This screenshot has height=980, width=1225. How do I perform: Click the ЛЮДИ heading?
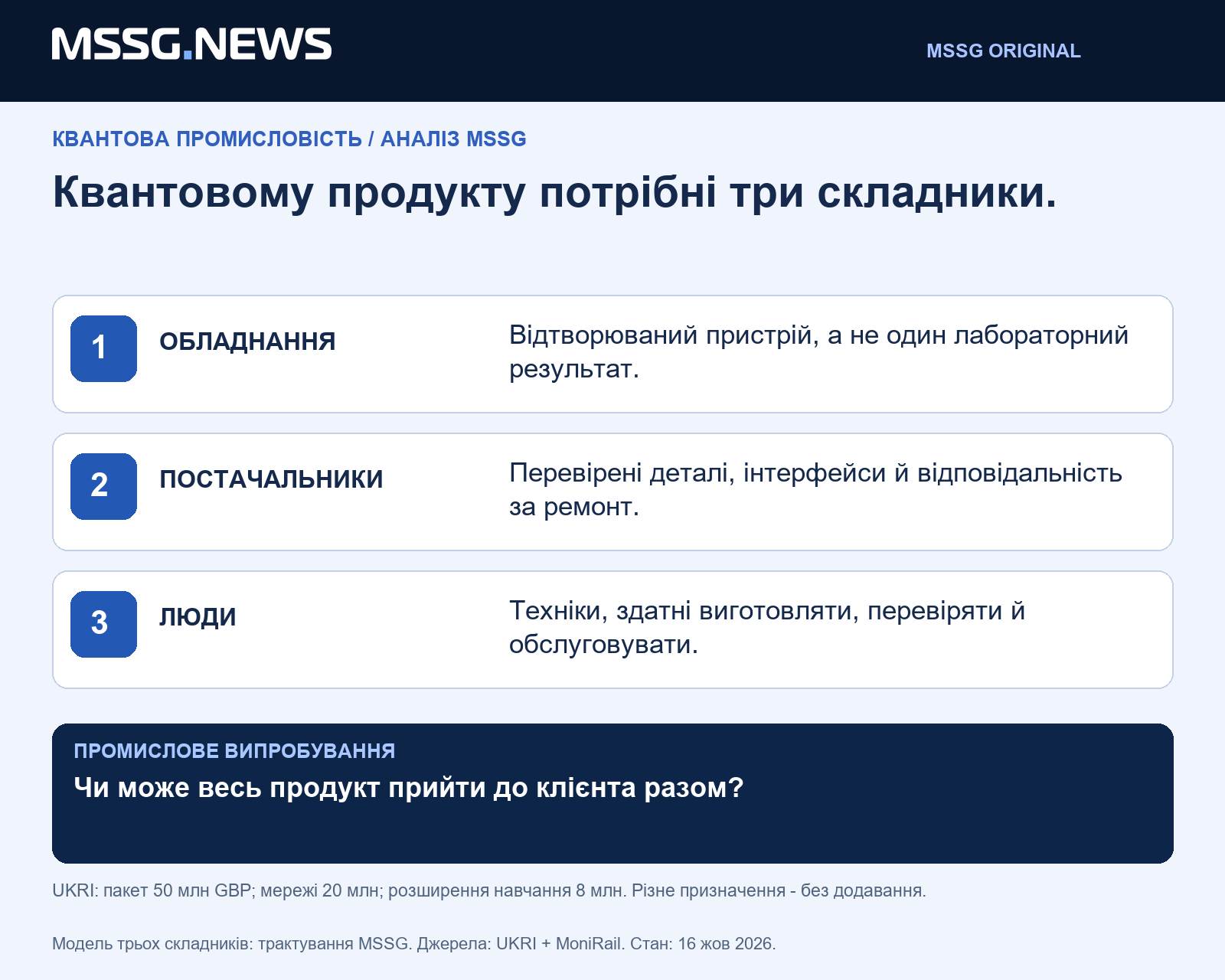click(198, 617)
